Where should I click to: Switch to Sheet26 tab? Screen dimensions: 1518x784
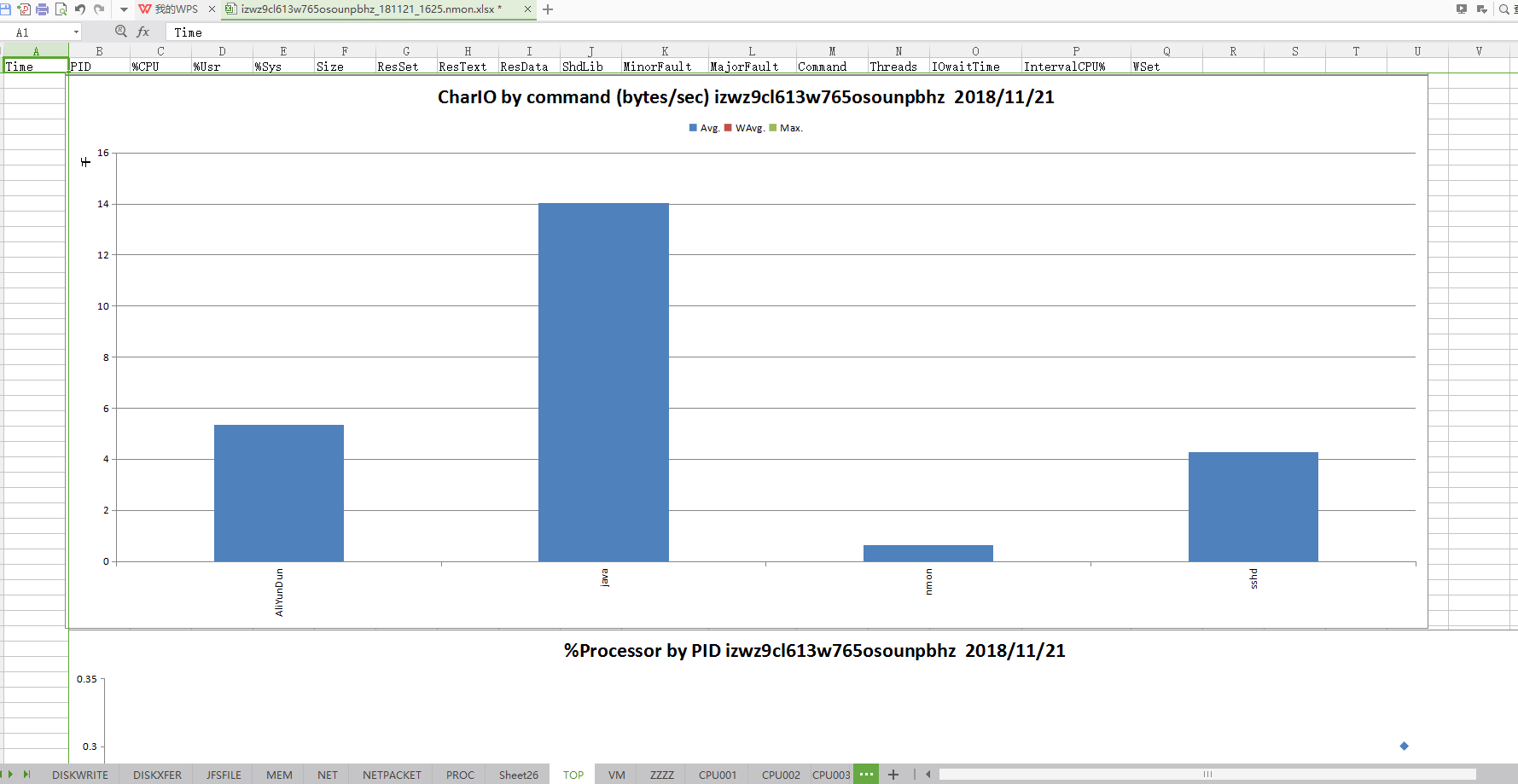519,775
